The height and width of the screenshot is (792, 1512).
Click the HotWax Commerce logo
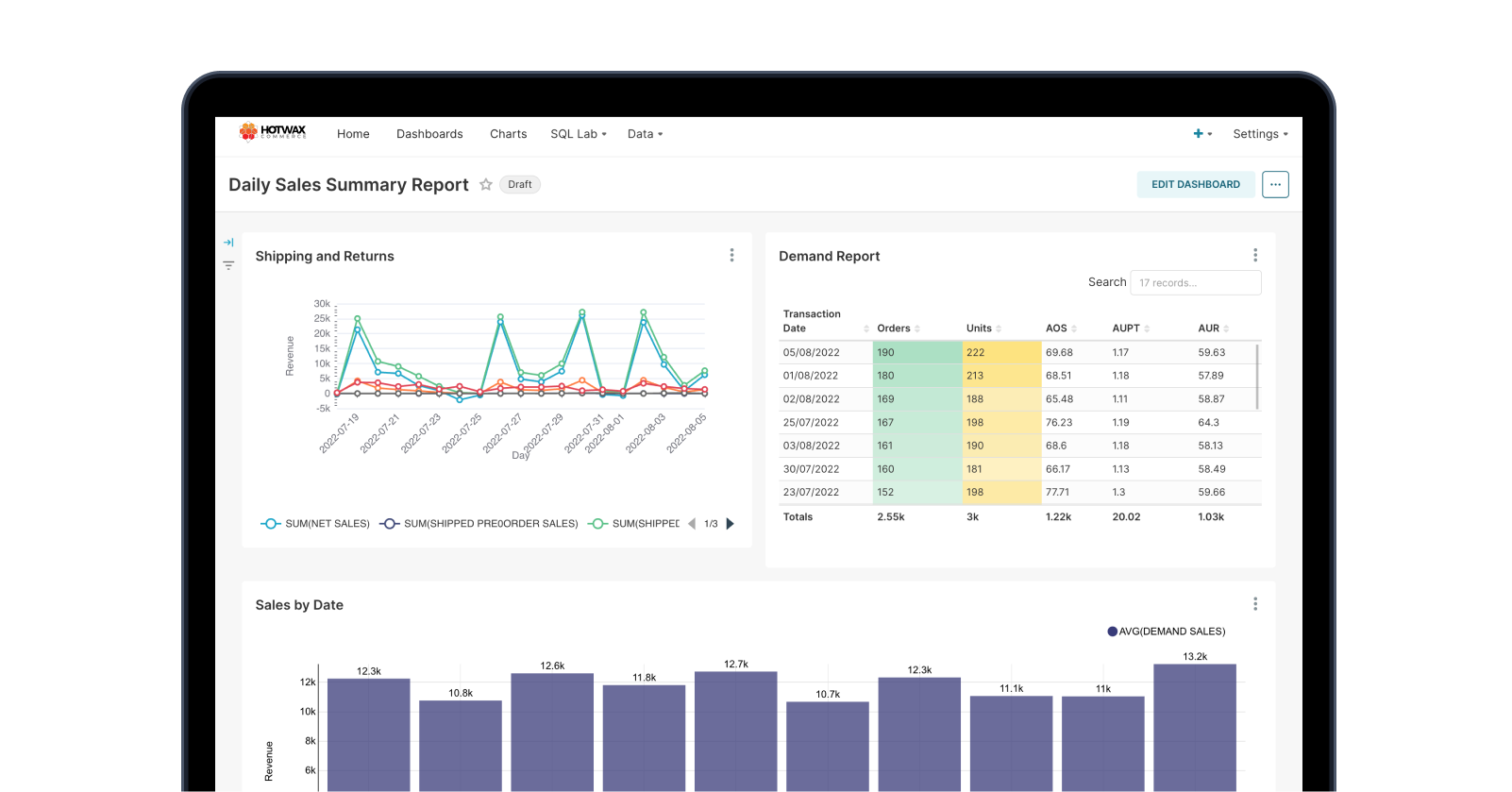(273, 132)
